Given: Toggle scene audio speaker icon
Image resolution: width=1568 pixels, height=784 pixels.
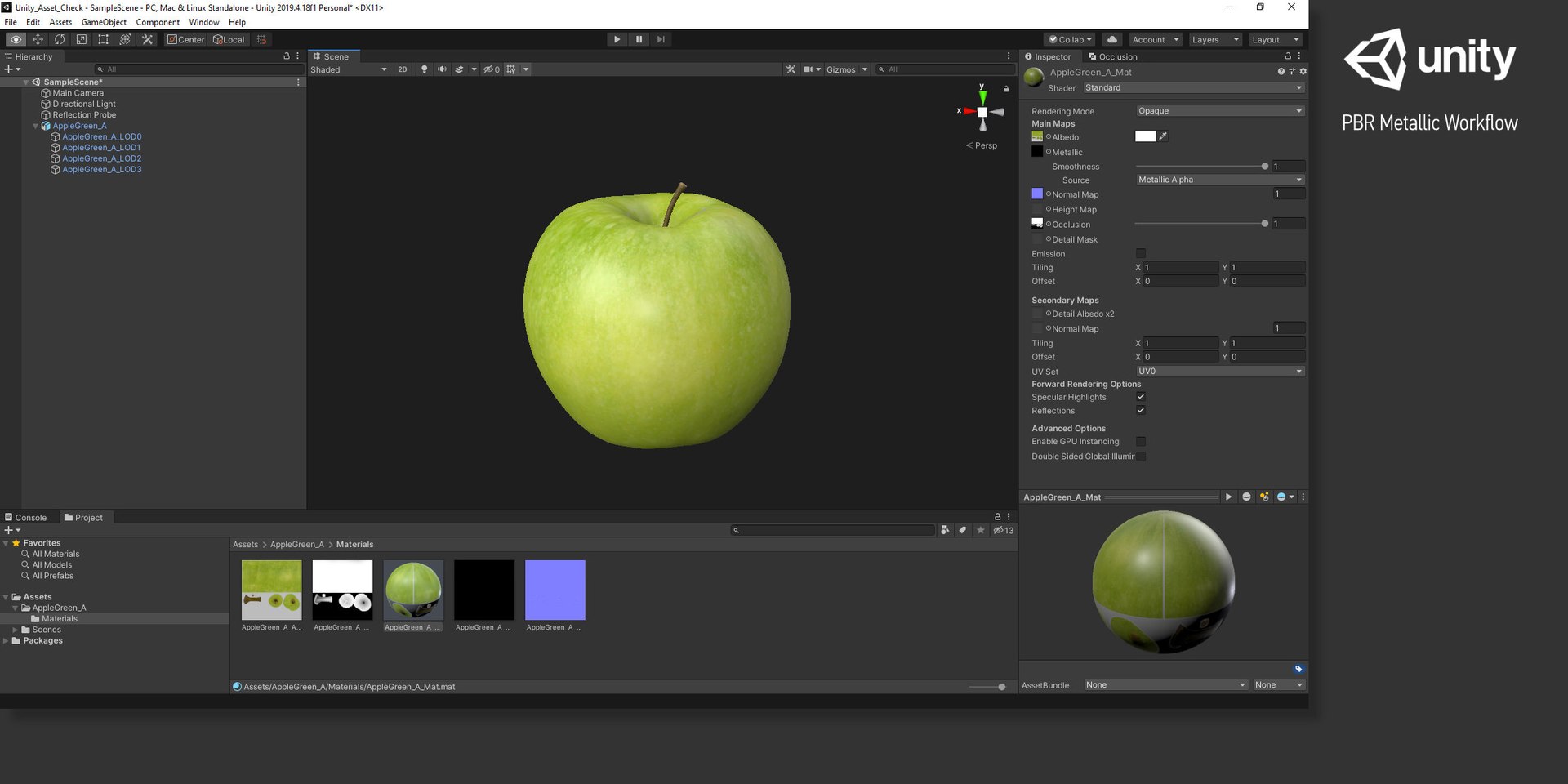Looking at the screenshot, I should coord(442,69).
